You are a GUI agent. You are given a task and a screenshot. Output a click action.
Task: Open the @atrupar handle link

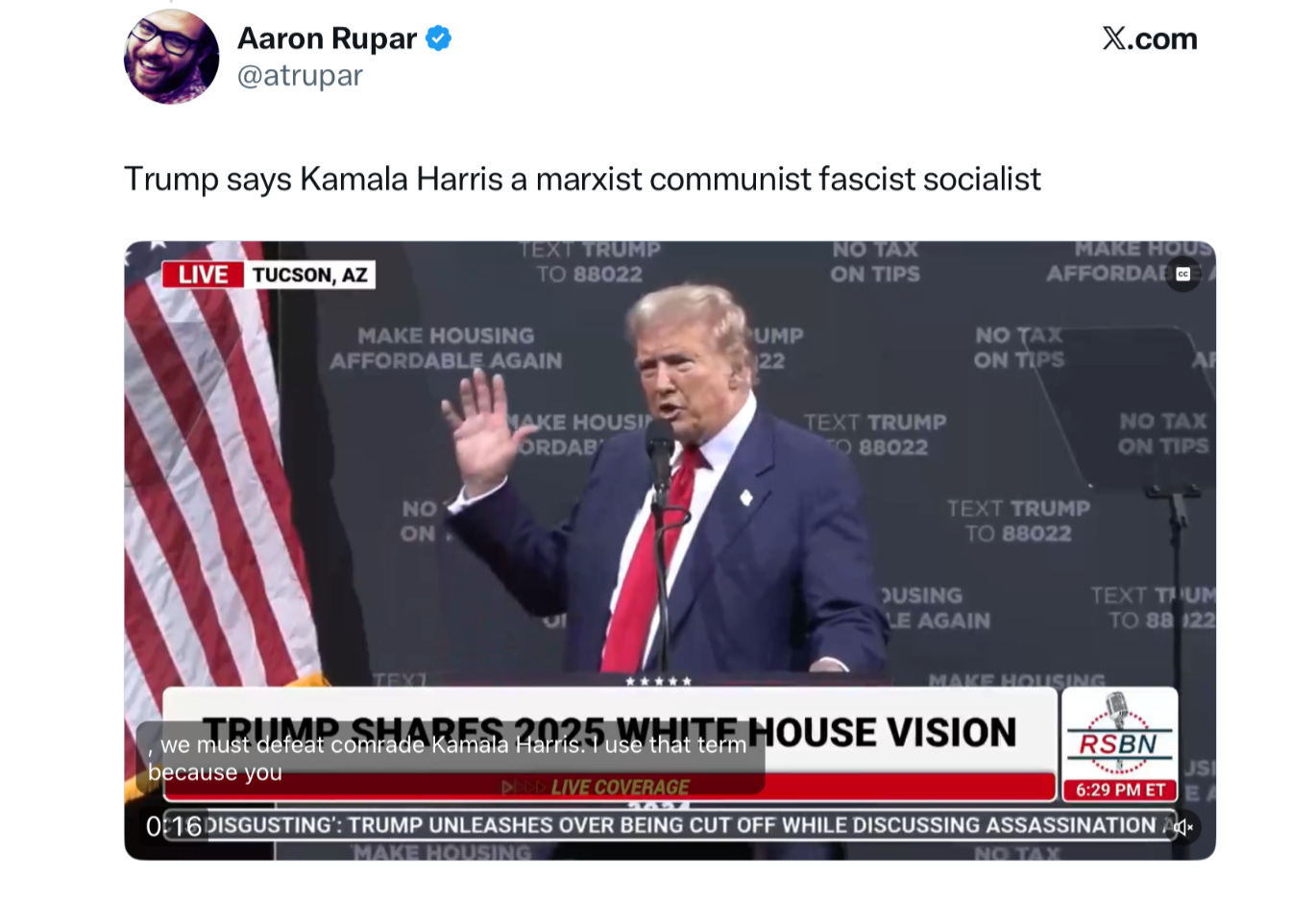pos(300,76)
